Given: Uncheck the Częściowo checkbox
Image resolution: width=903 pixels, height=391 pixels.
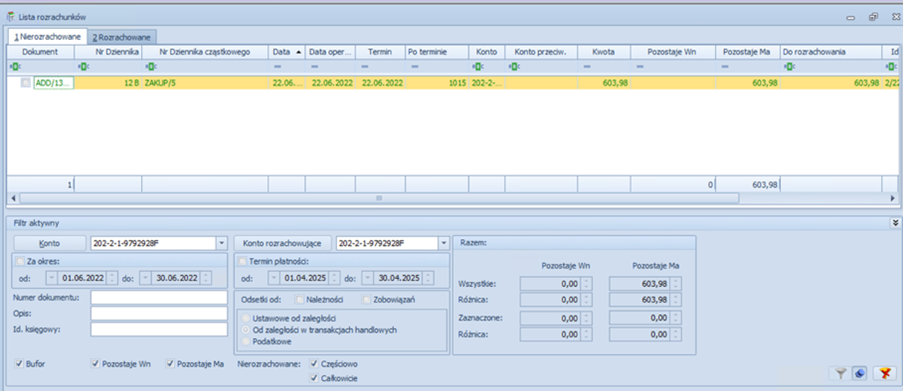Looking at the screenshot, I should (314, 364).
